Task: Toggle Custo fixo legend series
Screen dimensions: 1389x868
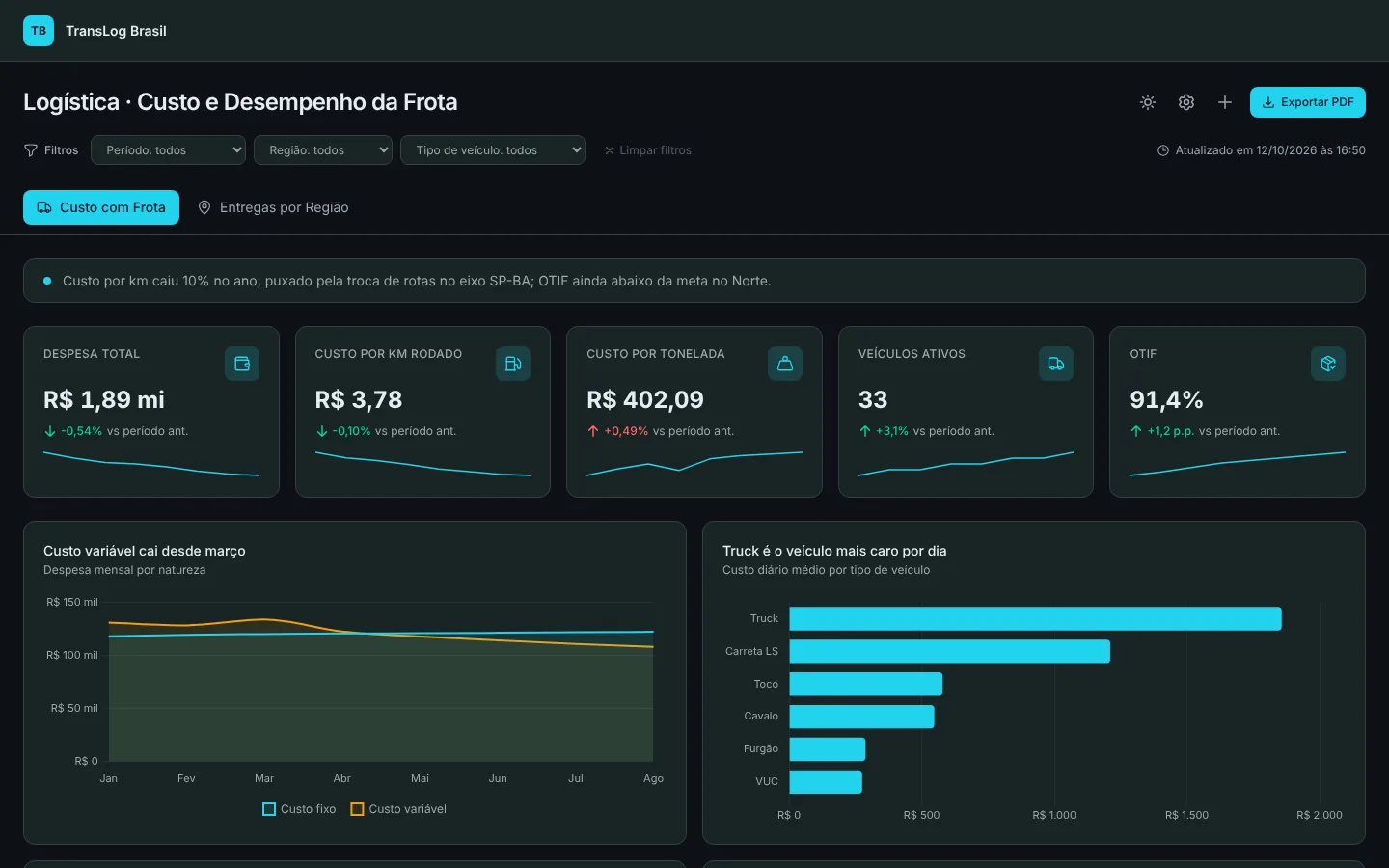Action: [x=299, y=809]
